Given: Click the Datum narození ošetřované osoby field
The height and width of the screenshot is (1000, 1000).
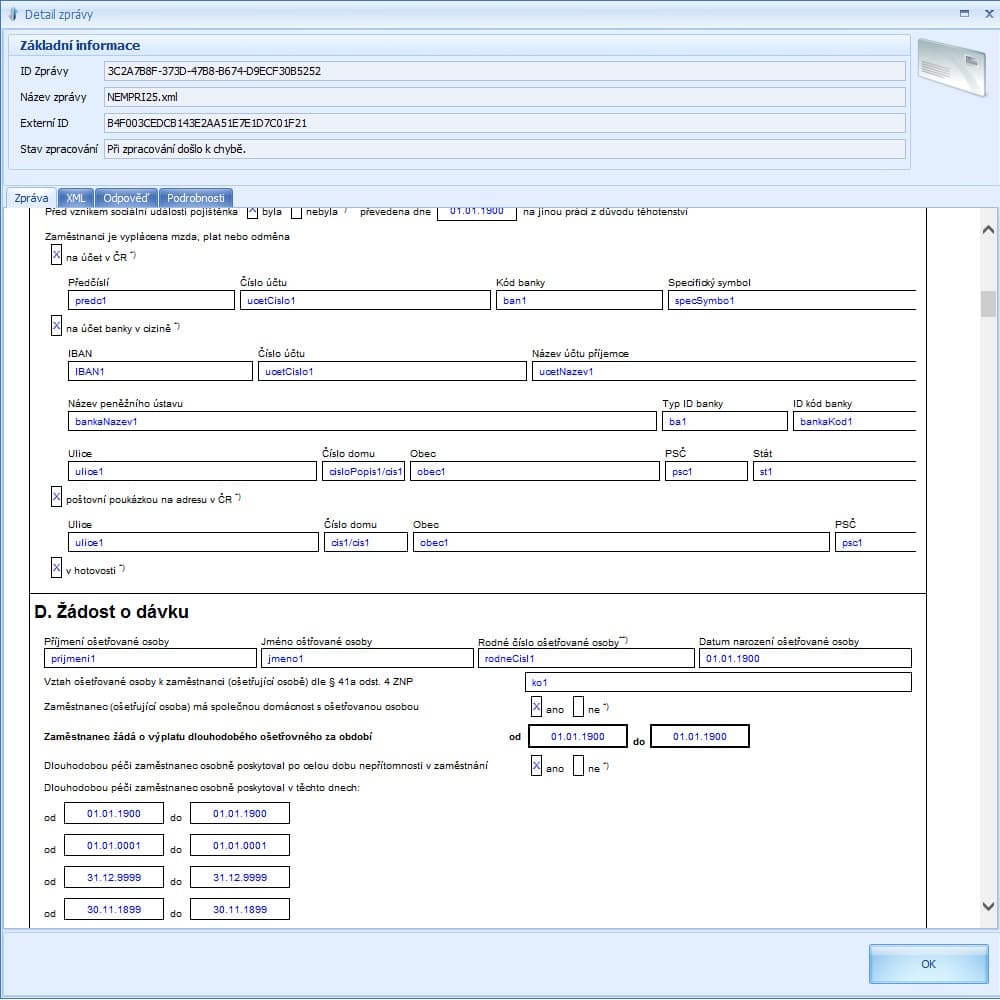Looking at the screenshot, I should tap(805, 658).
